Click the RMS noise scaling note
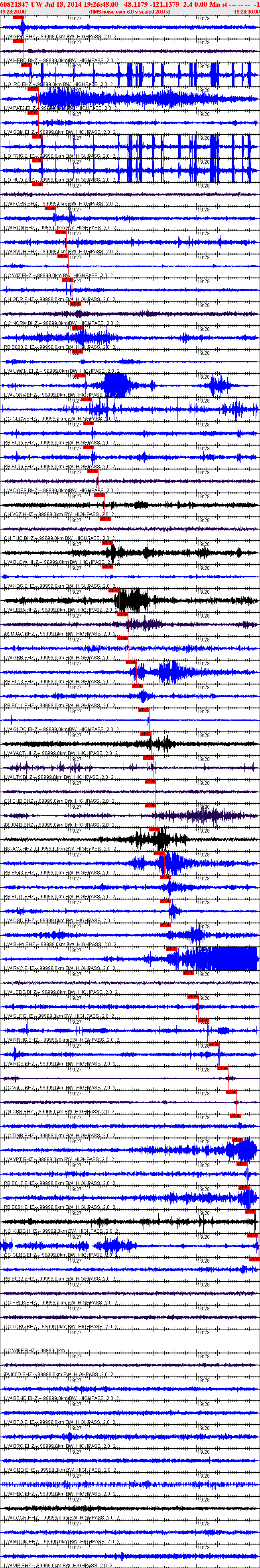Screen dimensions: 260x1568 pyautogui.click(x=129, y=12)
